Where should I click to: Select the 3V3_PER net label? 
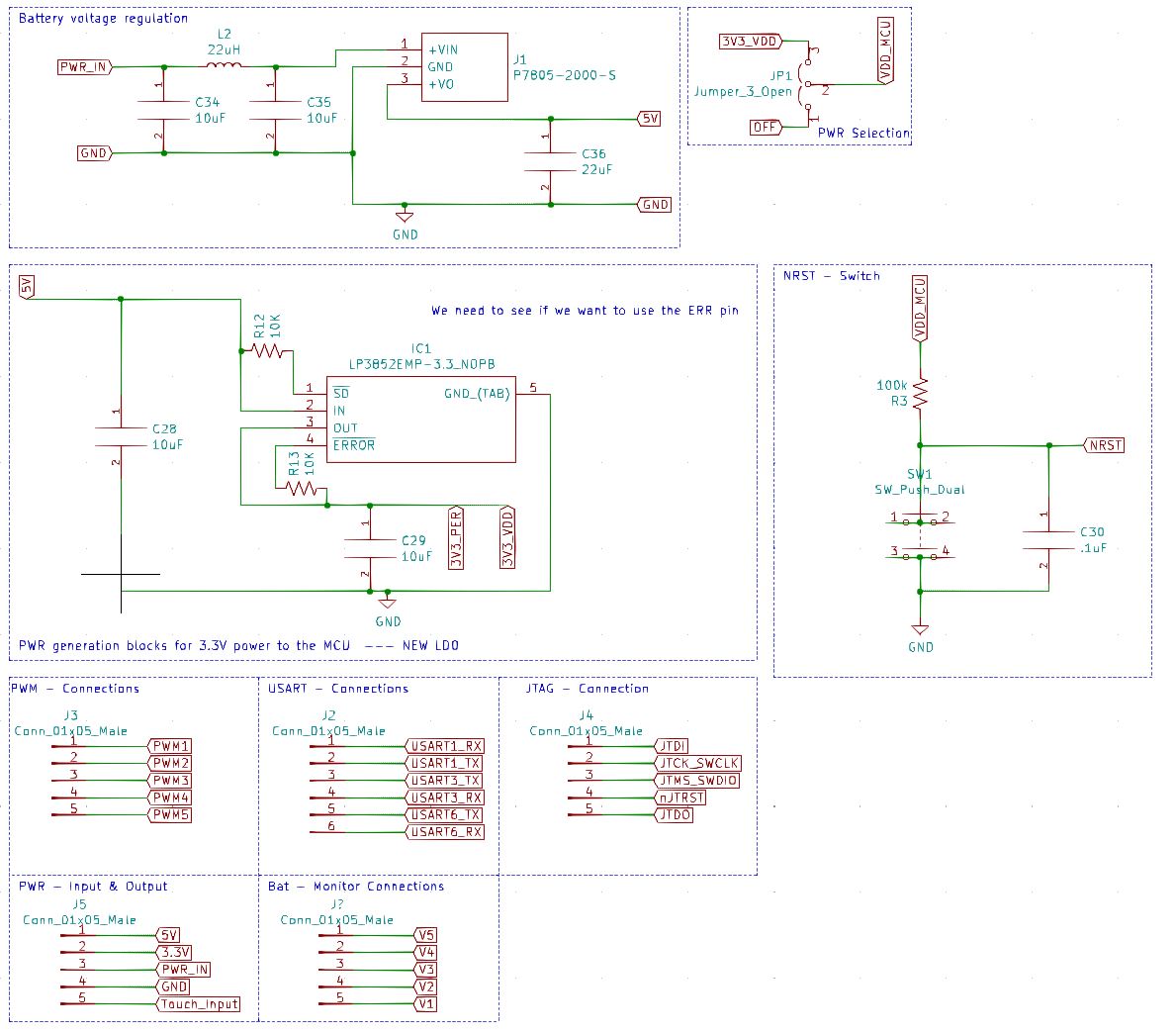tap(456, 538)
